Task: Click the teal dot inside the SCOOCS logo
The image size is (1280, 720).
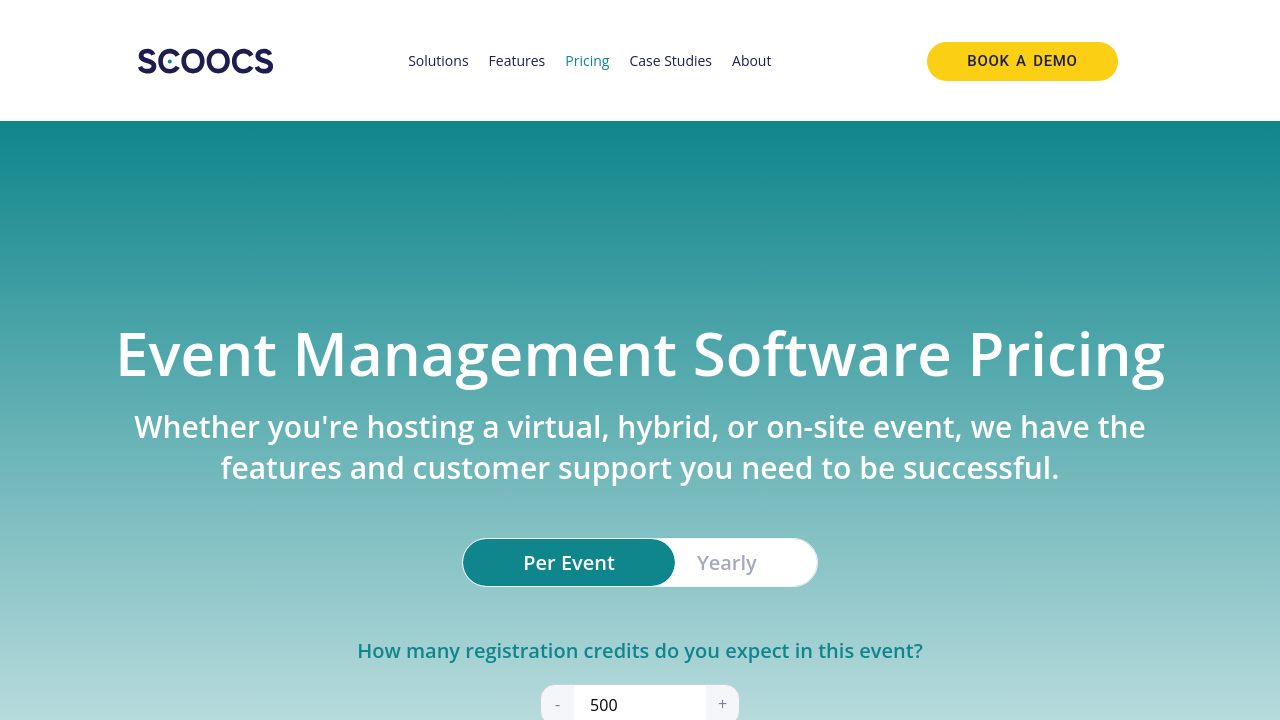Action: pyautogui.click(x=170, y=62)
